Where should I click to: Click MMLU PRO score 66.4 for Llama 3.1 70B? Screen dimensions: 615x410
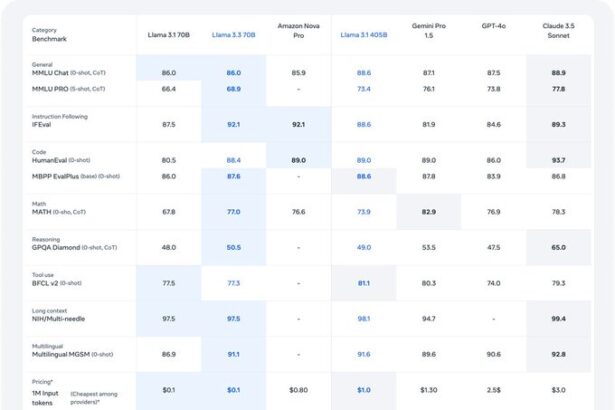[169, 89]
